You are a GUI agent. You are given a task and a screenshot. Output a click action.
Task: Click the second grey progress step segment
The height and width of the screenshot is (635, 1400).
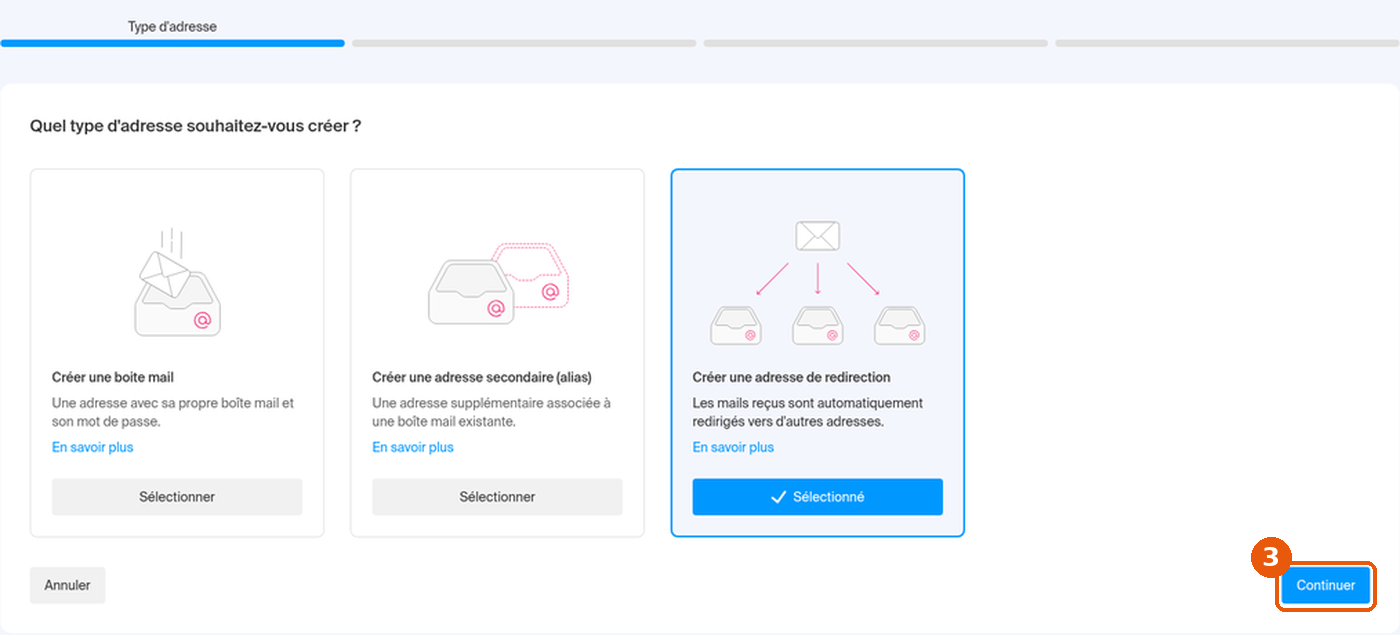524,43
